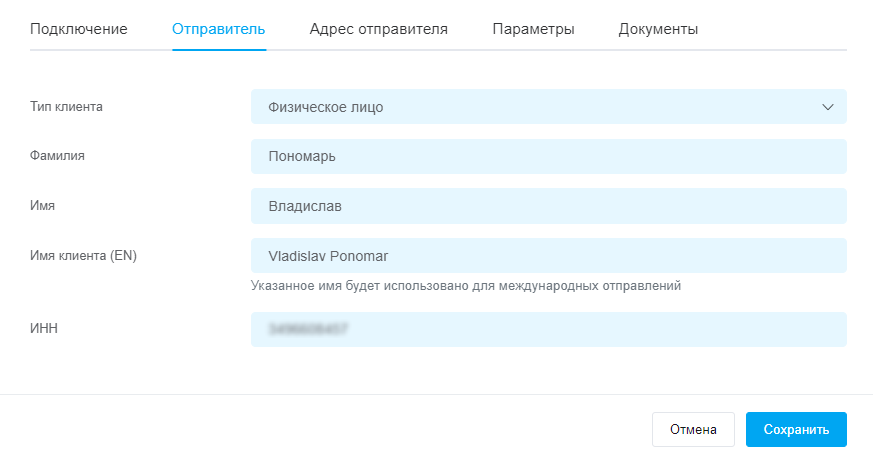Click the Сохранить button
This screenshot has width=873, height=453.
tap(796, 429)
